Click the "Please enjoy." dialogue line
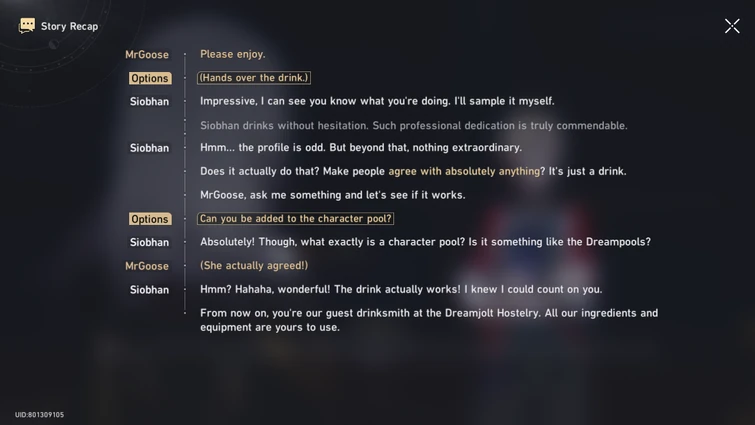The image size is (755, 425). point(232,54)
